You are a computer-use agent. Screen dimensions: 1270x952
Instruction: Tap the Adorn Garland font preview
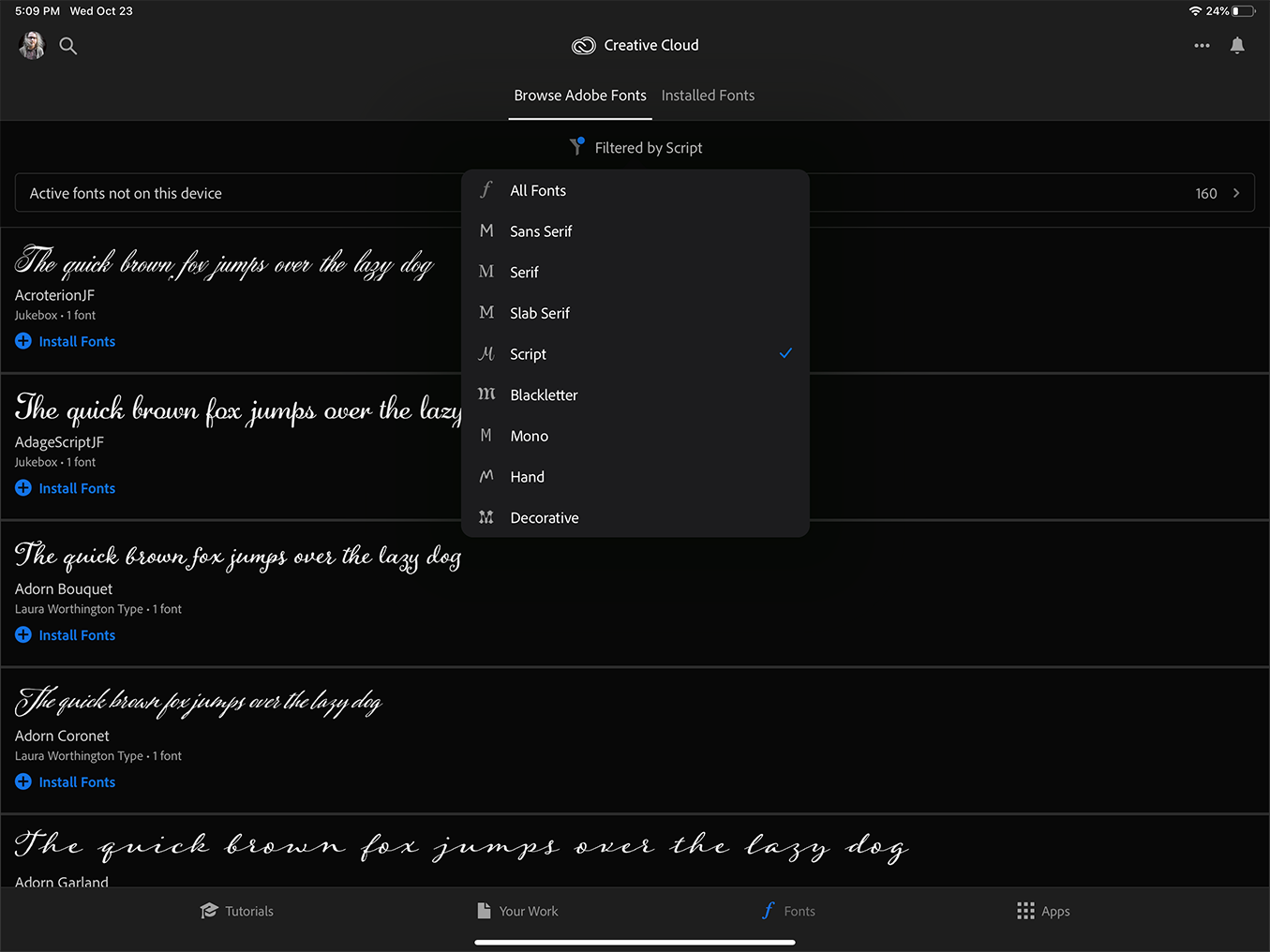(x=461, y=846)
